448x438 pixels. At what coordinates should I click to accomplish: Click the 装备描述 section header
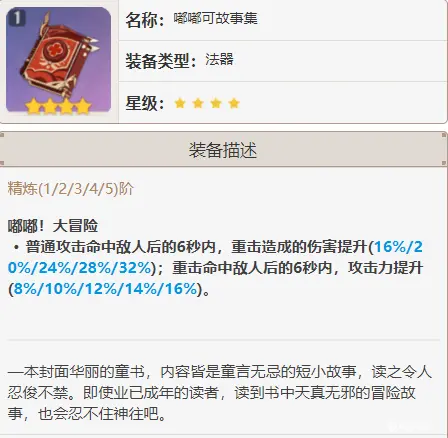223,150
